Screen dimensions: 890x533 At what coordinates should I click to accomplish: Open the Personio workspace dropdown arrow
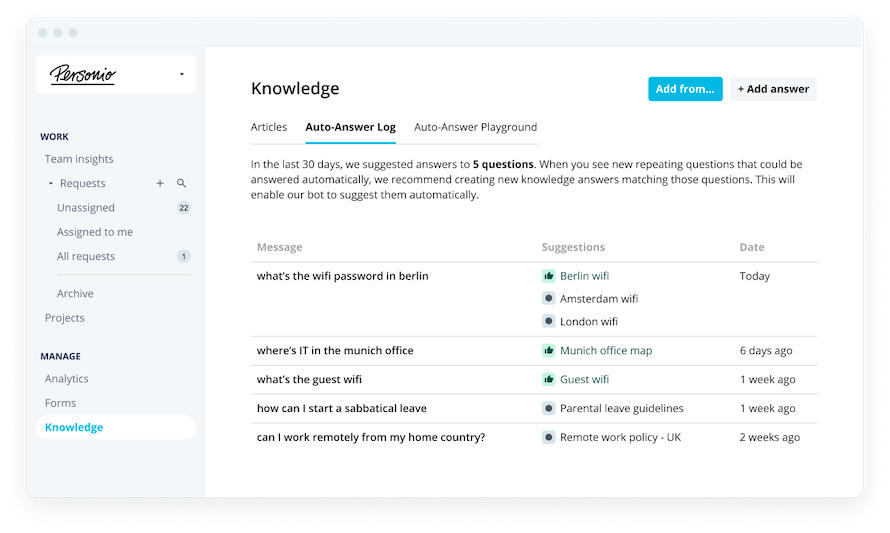coord(182,74)
